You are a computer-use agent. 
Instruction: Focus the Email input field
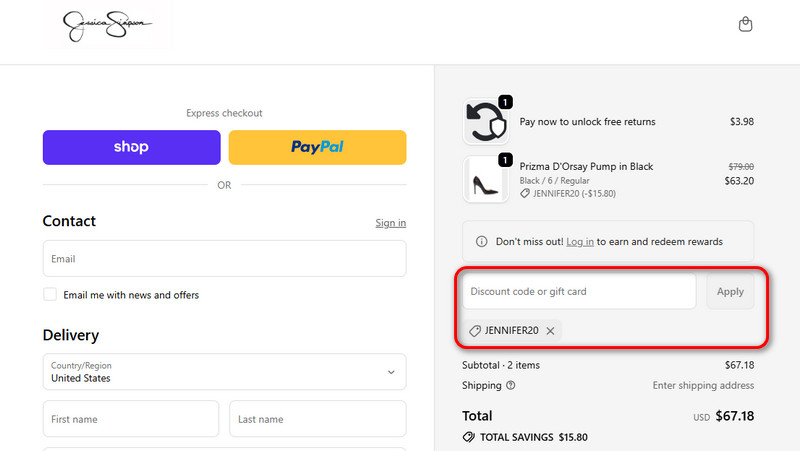(x=224, y=259)
